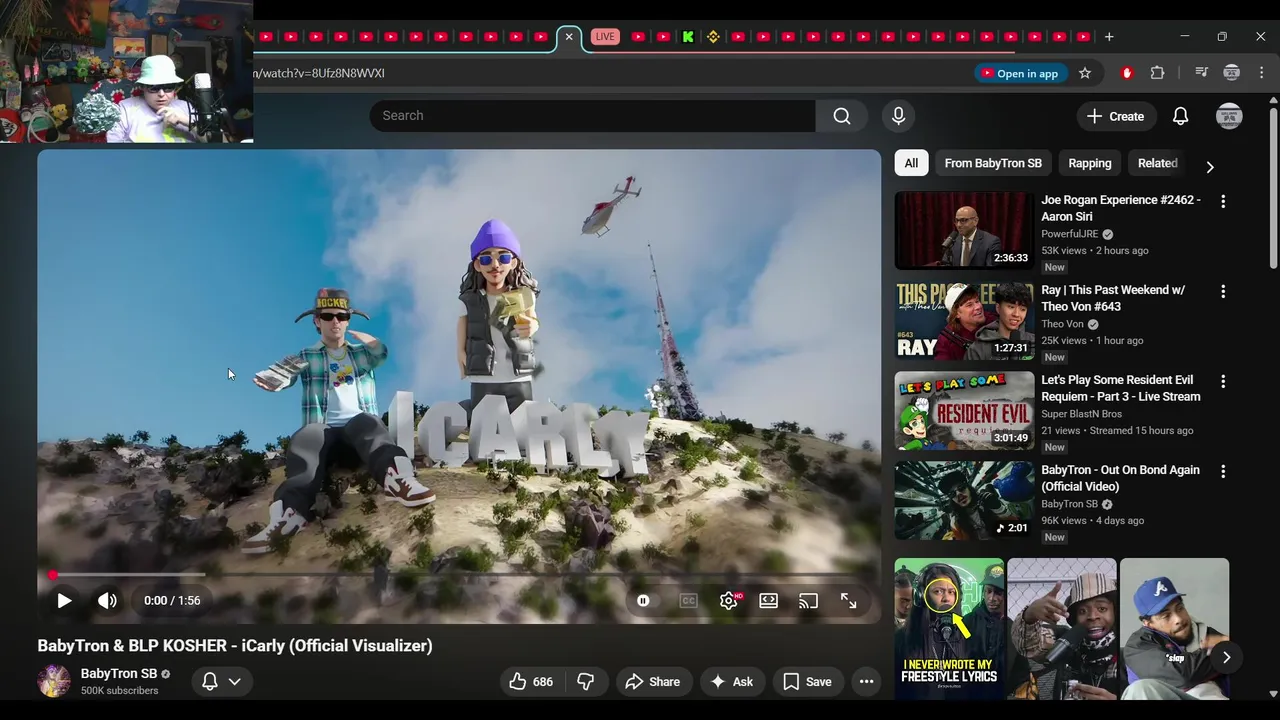
Task: Select the Rapping filter chip
Action: click(x=1090, y=163)
